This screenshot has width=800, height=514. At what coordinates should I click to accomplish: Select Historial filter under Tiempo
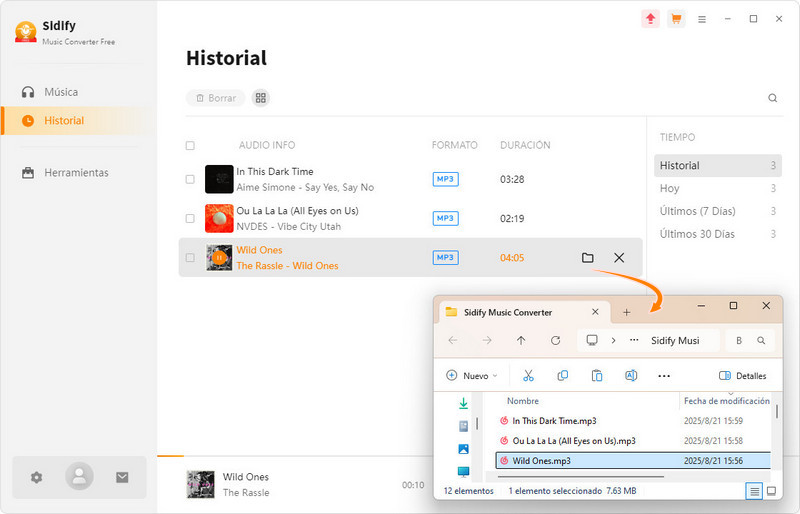point(717,165)
